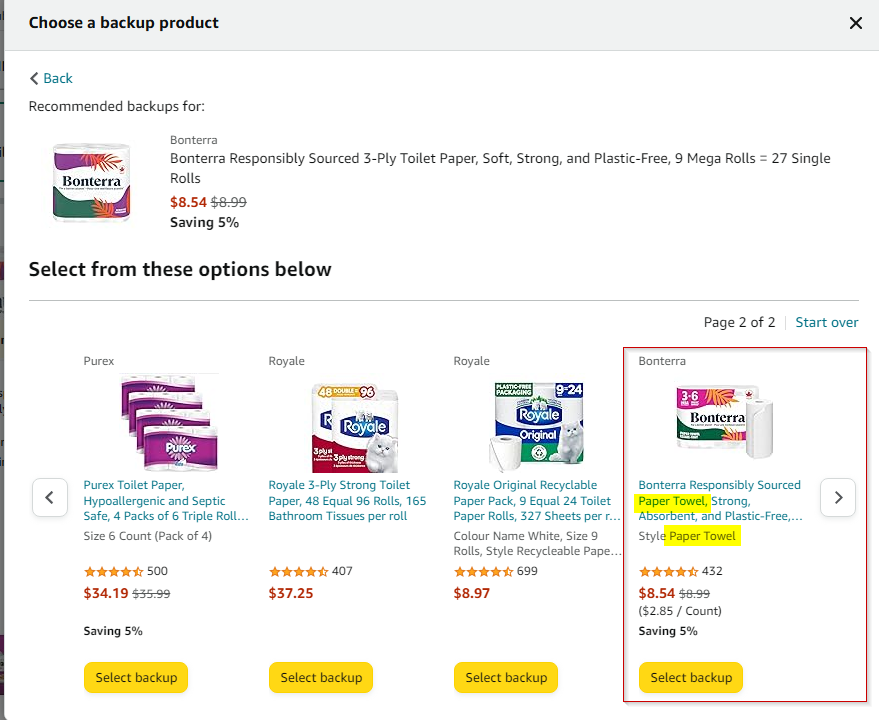Open Royale 3-Ply Strong Toilet Paper title
This screenshot has height=720, width=879.
coord(346,500)
